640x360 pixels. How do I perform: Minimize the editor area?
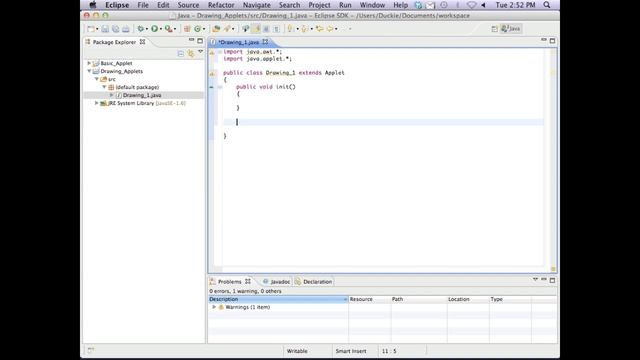click(x=544, y=40)
